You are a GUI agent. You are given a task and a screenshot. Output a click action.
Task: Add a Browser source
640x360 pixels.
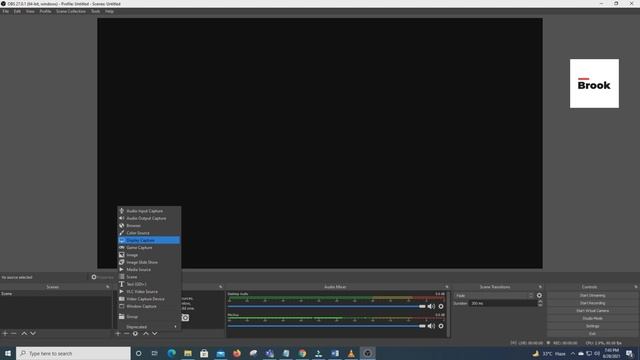point(149,226)
